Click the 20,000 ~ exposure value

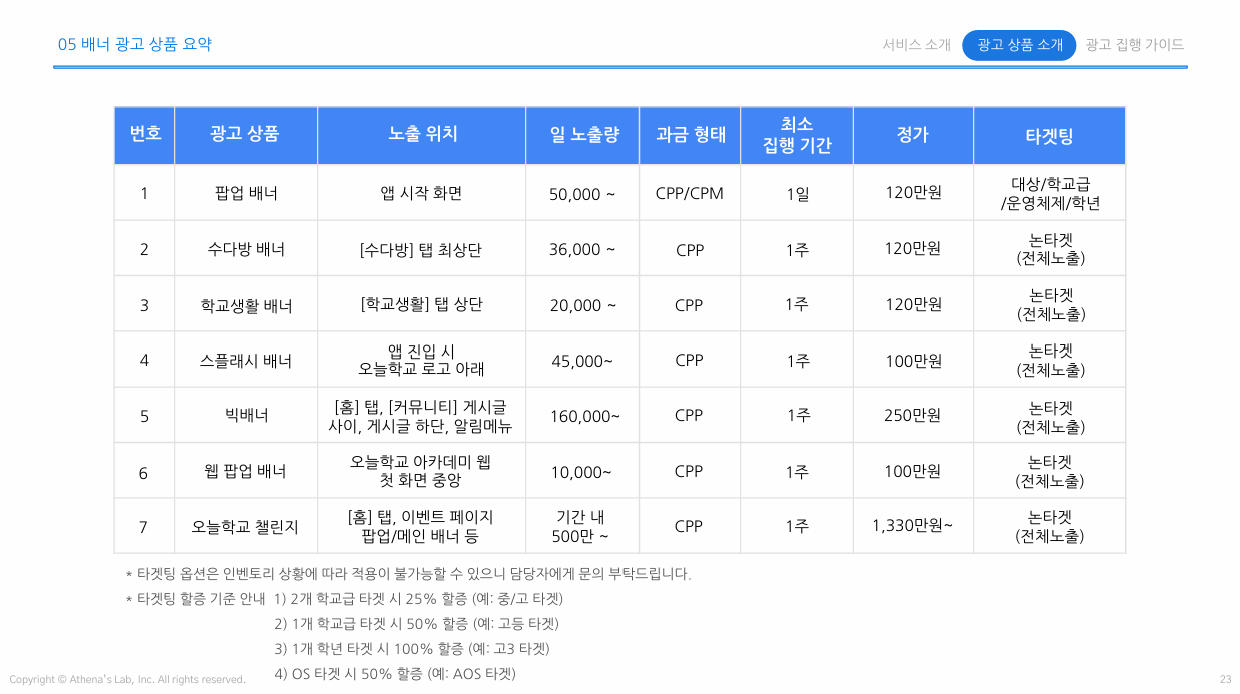click(582, 306)
